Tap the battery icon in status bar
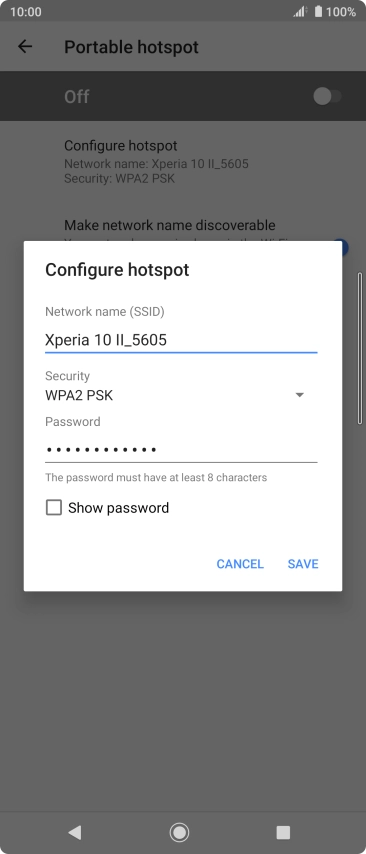366x854 pixels. click(319, 11)
